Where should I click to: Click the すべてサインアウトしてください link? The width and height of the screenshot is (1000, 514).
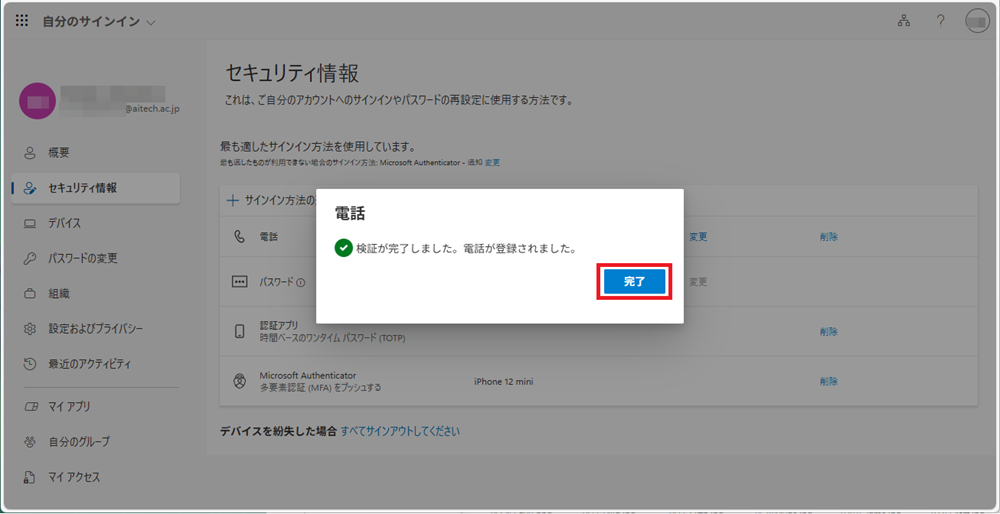tap(400, 431)
